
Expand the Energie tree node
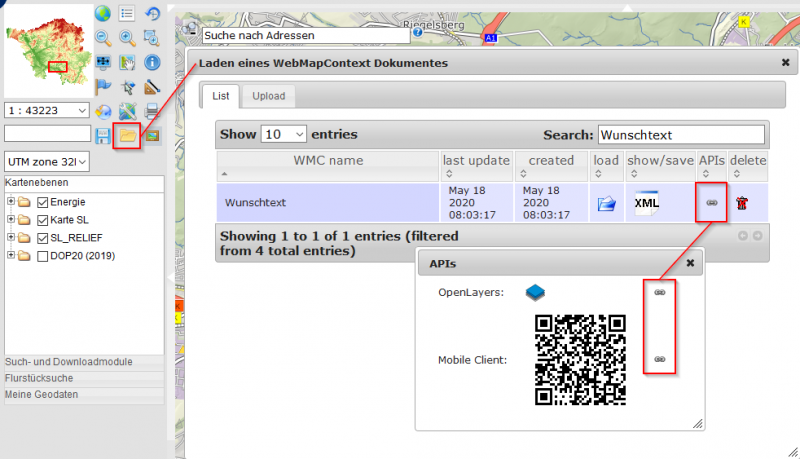[11, 201]
